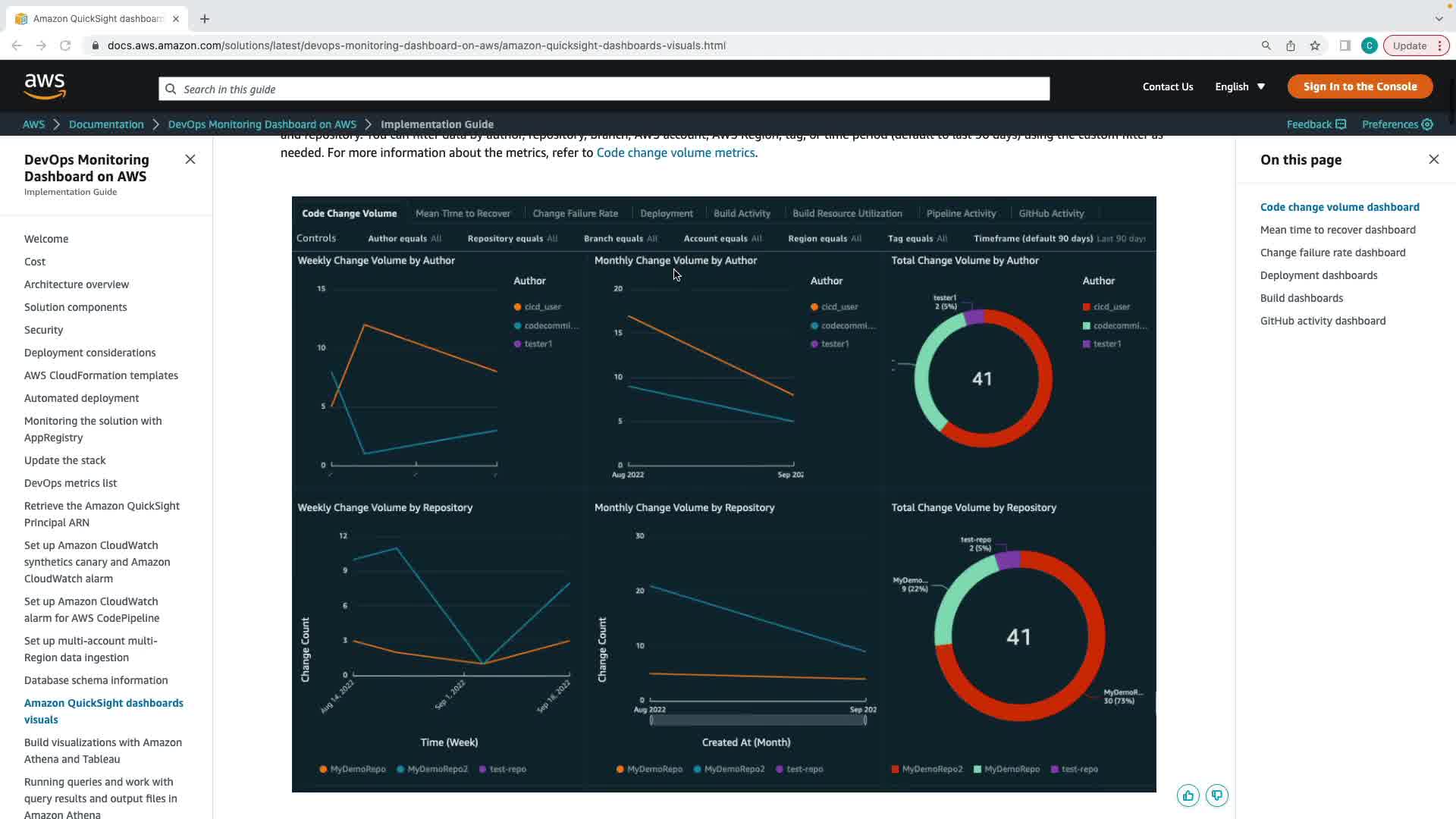Open the browser tab search chevron
Screen dimensions: 1456x819
(x=1439, y=18)
